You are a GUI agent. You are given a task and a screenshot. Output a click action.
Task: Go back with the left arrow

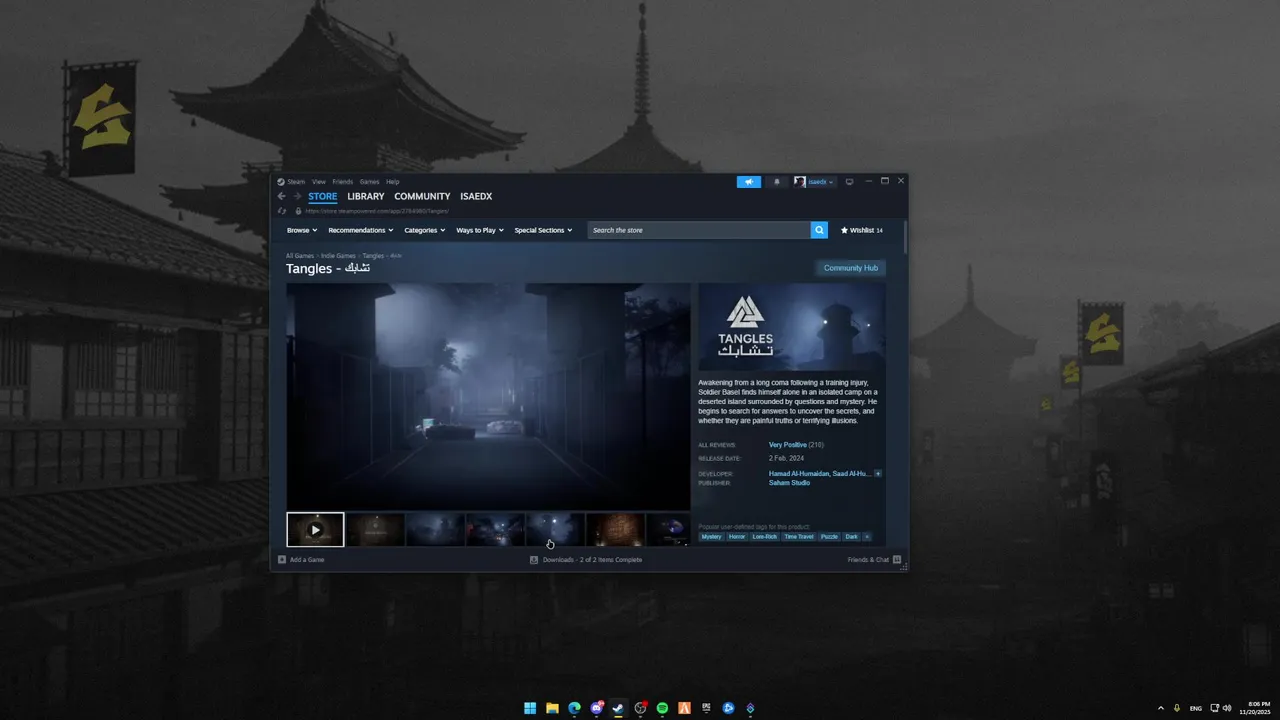coord(281,197)
